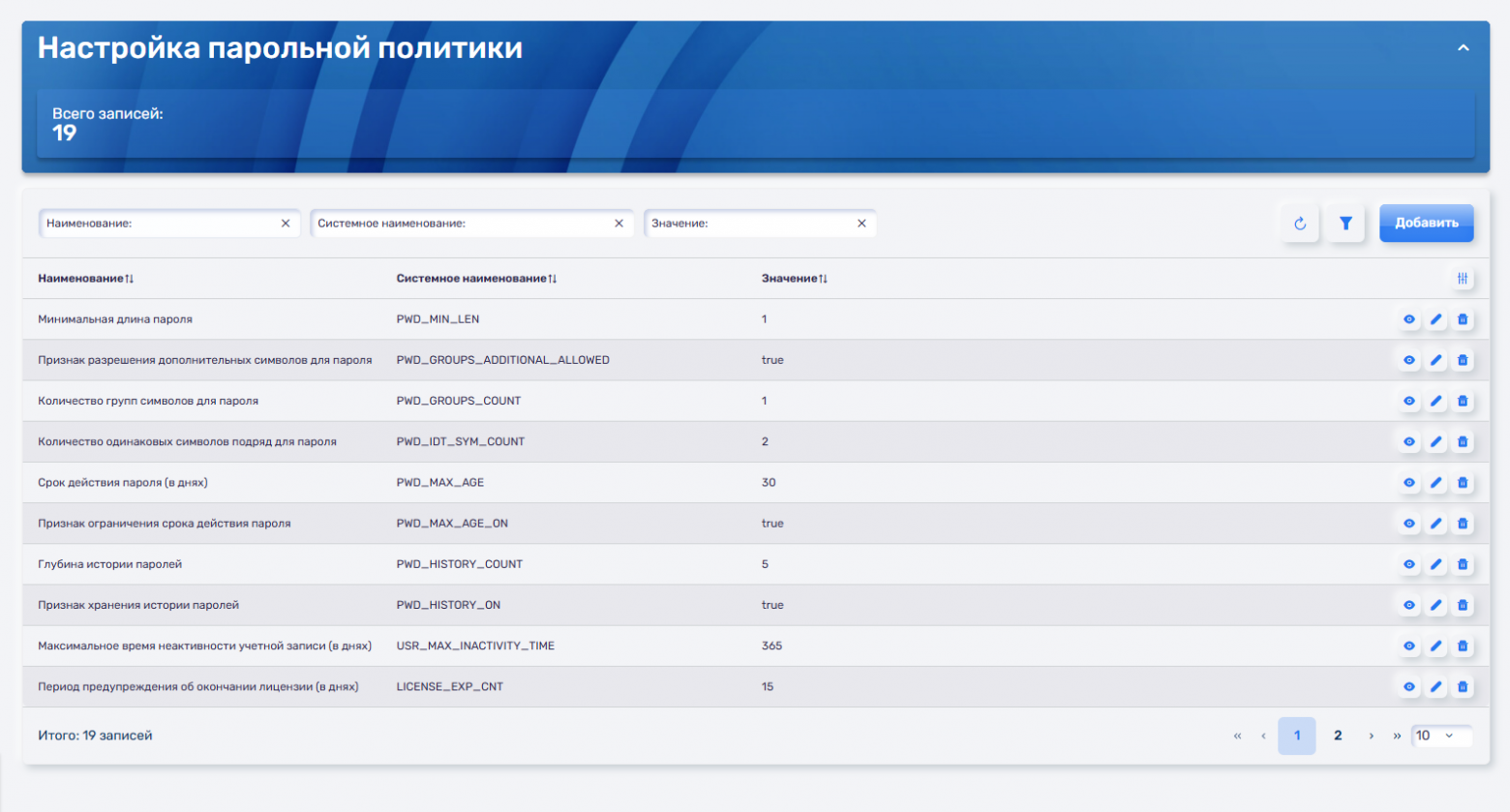Open the rows-per-page dropdown showing 10
This screenshot has height=812, width=1510.
pyautogui.click(x=1440, y=736)
